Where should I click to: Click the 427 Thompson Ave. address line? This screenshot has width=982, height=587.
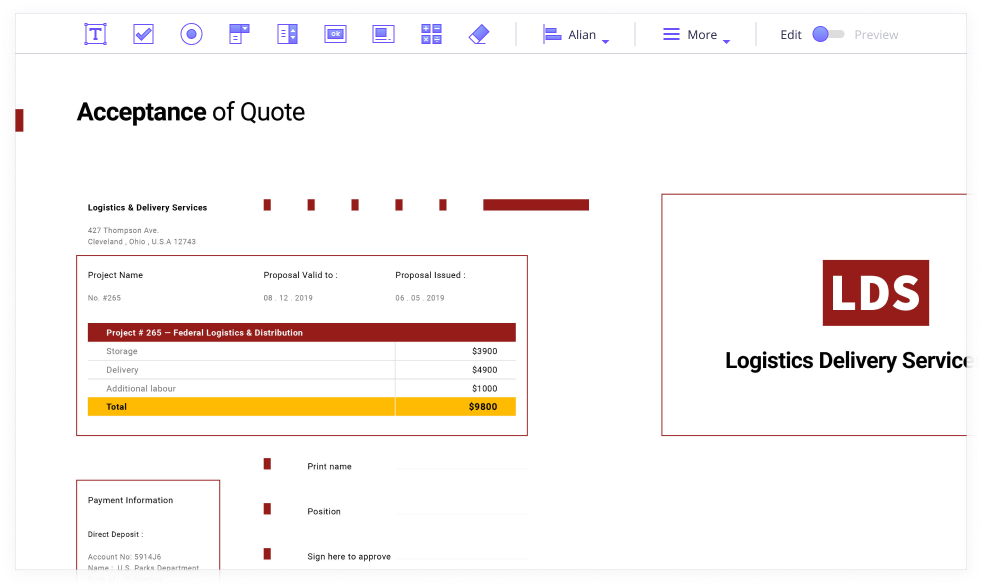point(123,231)
